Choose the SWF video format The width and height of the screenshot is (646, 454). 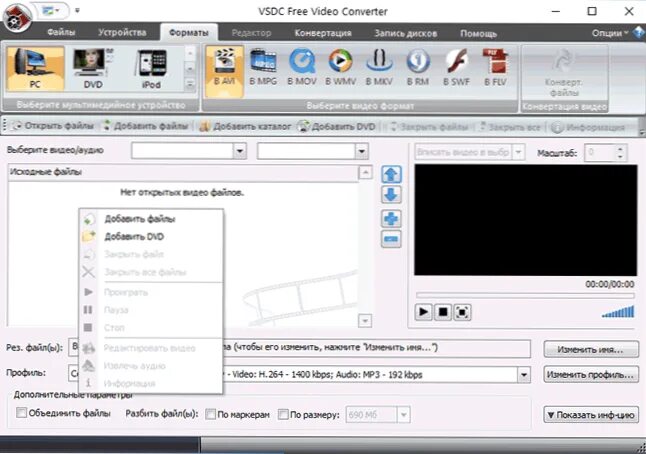(x=456, y=68)
